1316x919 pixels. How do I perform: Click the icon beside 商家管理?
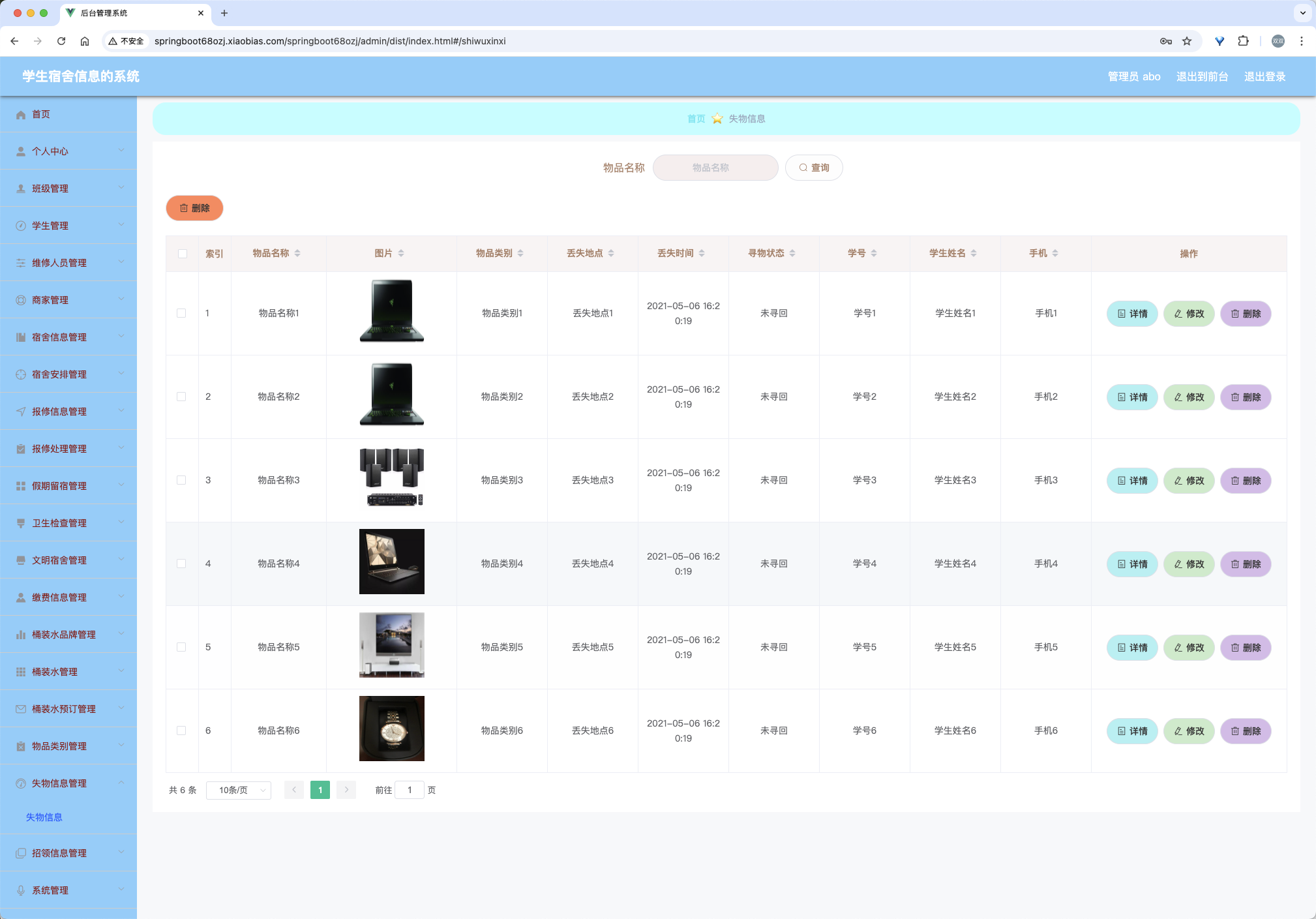(21, 300)
